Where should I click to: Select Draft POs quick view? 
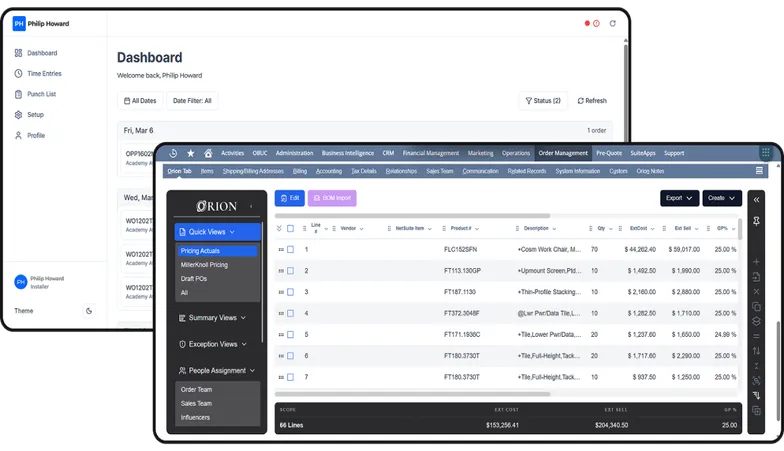pyautogui.click(x=194, y=278)
